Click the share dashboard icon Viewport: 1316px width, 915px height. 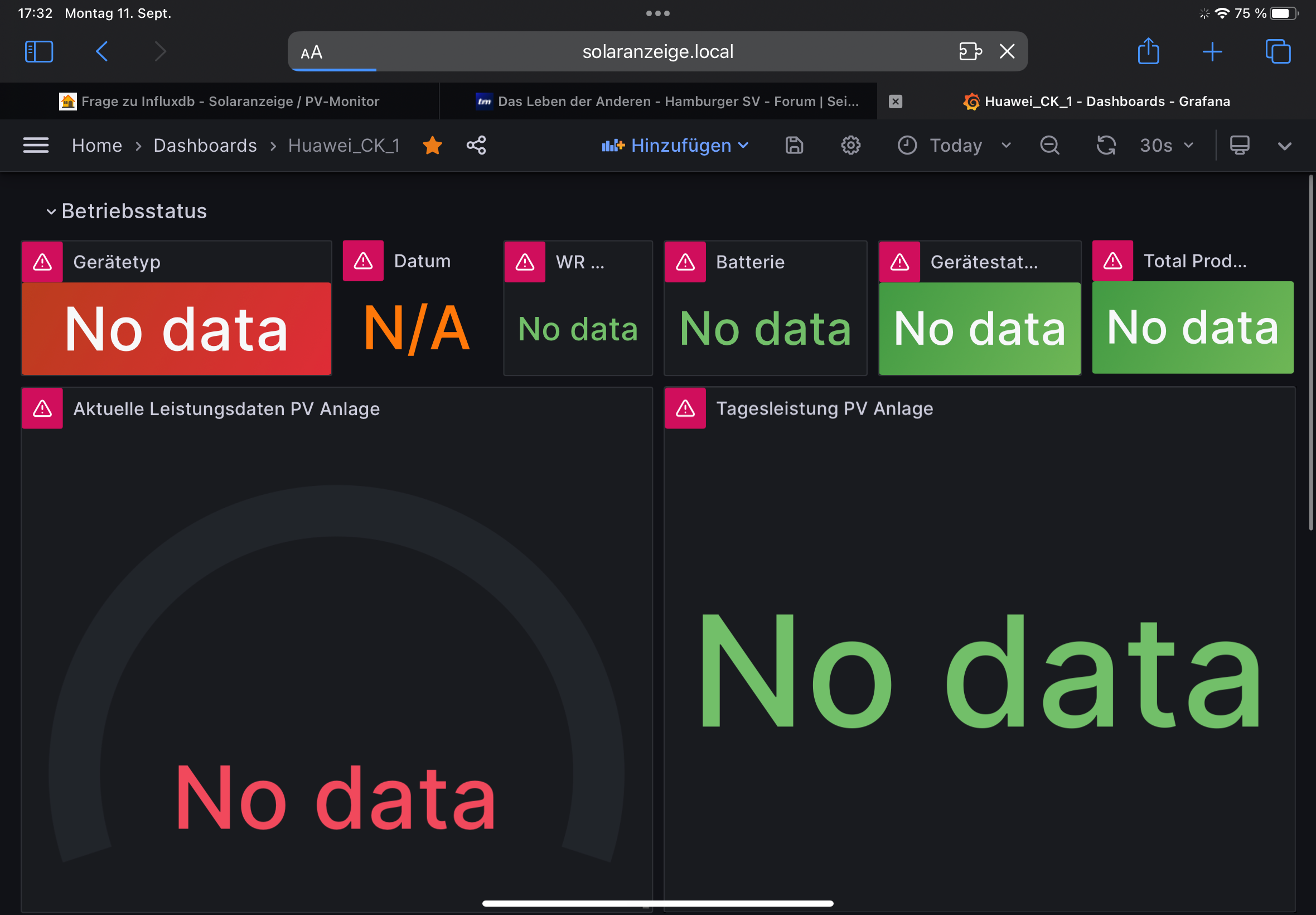coord(476,146)
